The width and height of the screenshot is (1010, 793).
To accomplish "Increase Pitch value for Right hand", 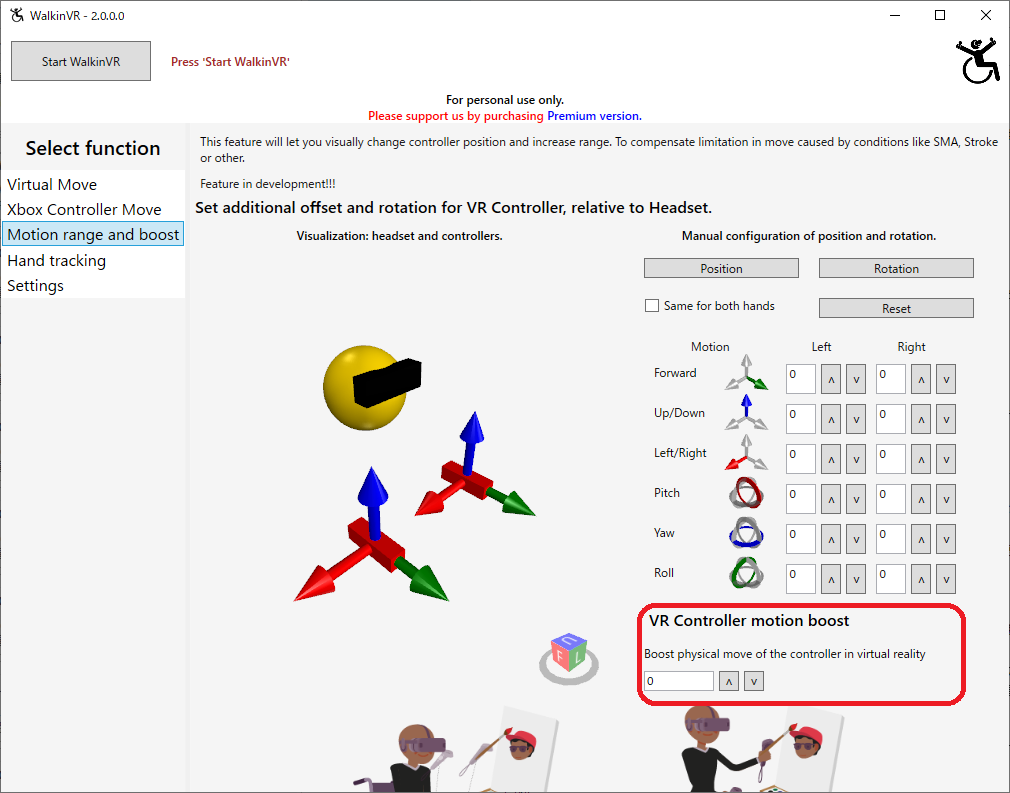I will 921,499.
